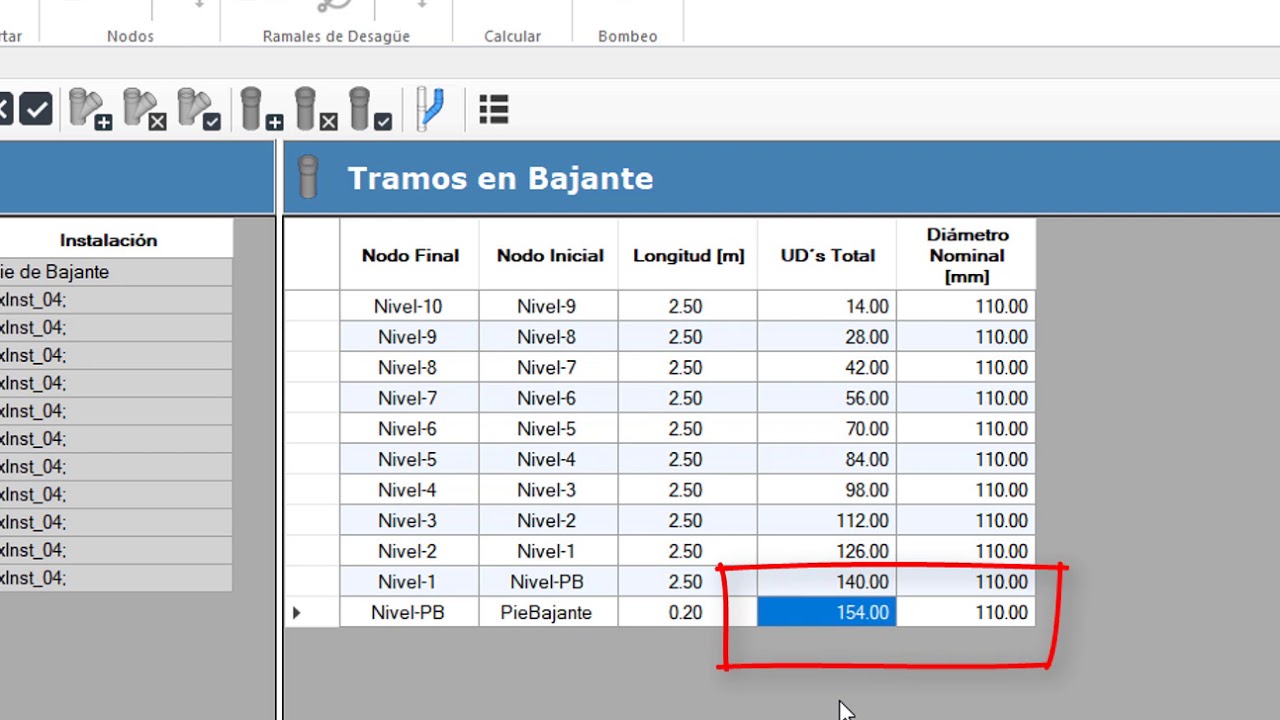Select the highlighted 154.00 cell

pos(827,612)
